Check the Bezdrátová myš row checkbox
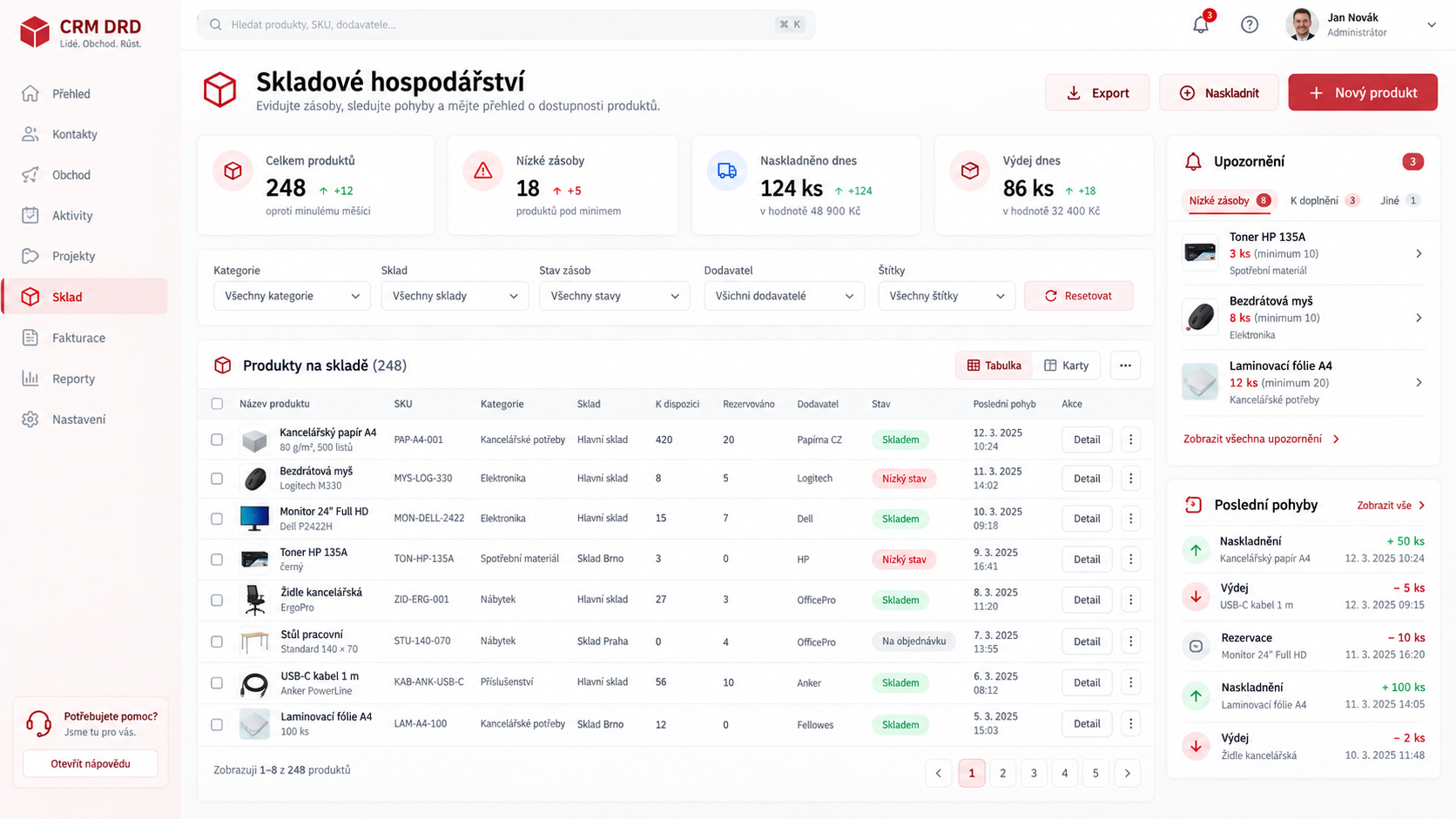This screenshot has width=1456, height=819. point(217,479)
